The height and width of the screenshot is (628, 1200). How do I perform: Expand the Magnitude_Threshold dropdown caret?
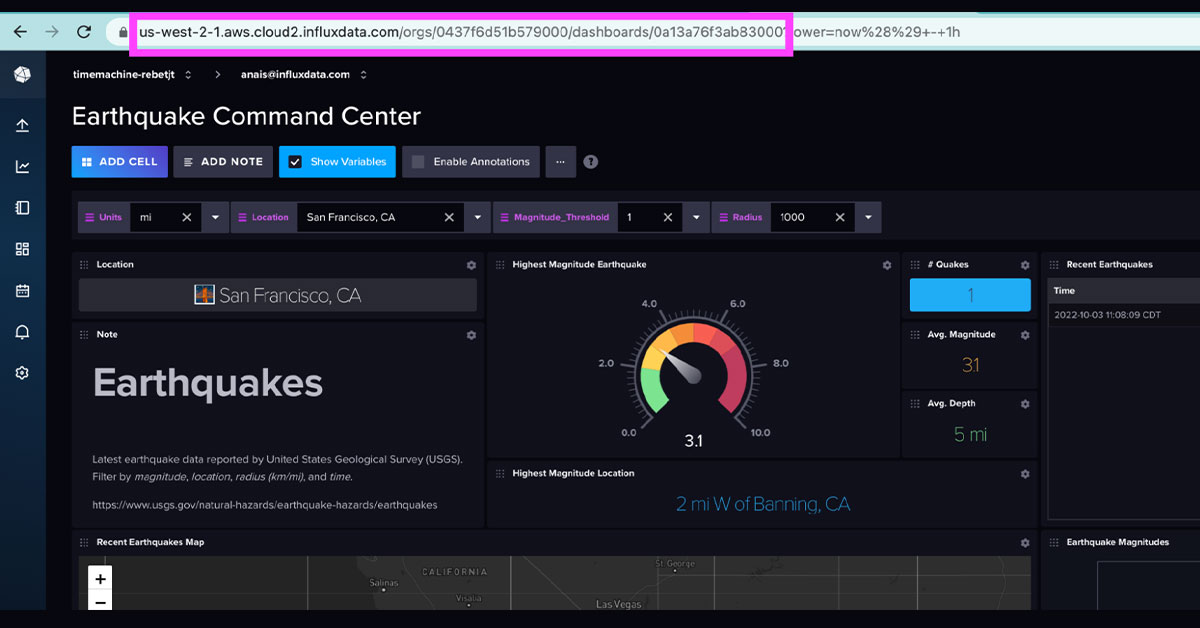[696, 217]
